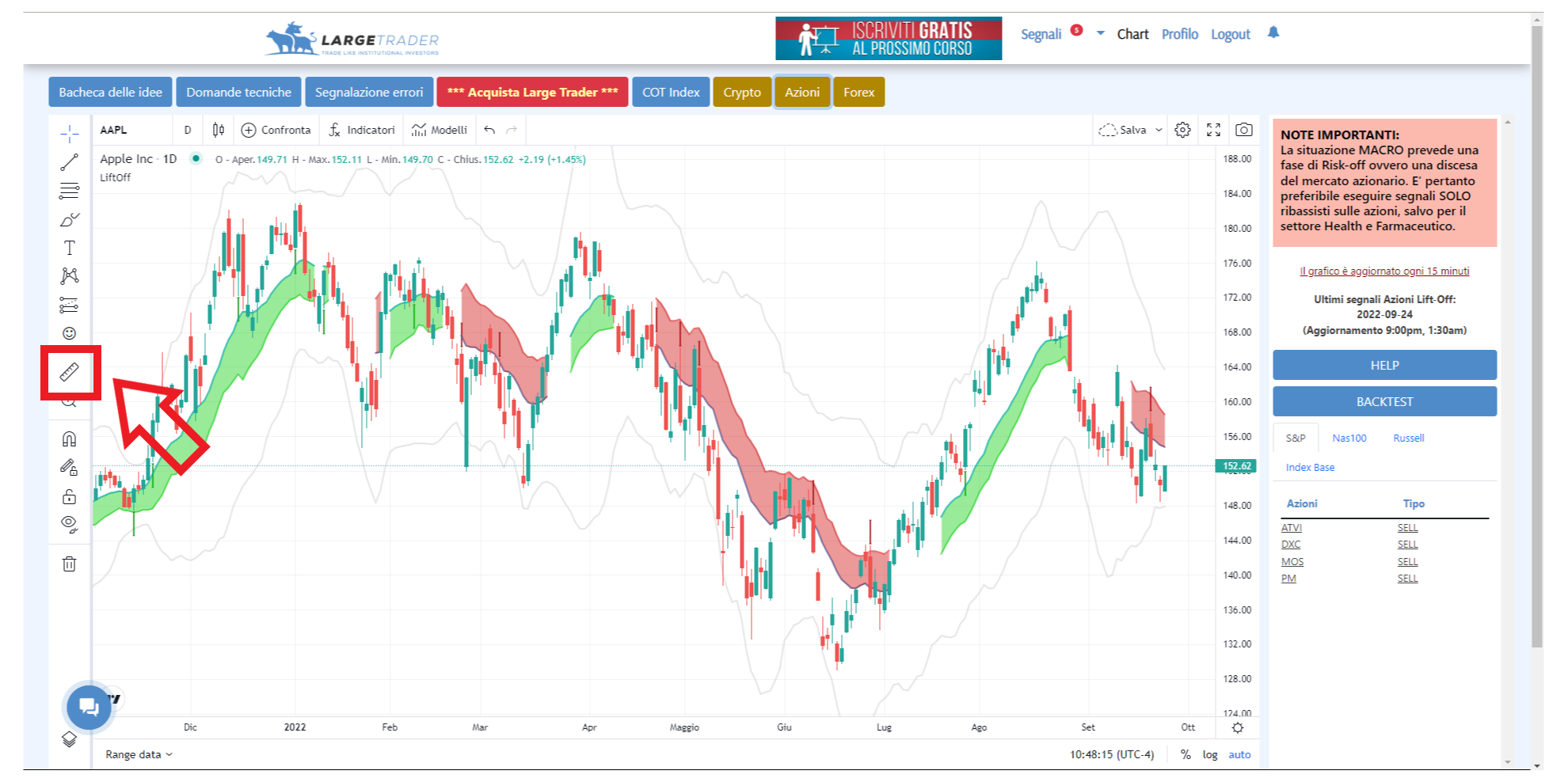This screenshot has height=782, width=1568.
Task: Take a chart snapshot with camera
Action: [x=1244, y=130]
